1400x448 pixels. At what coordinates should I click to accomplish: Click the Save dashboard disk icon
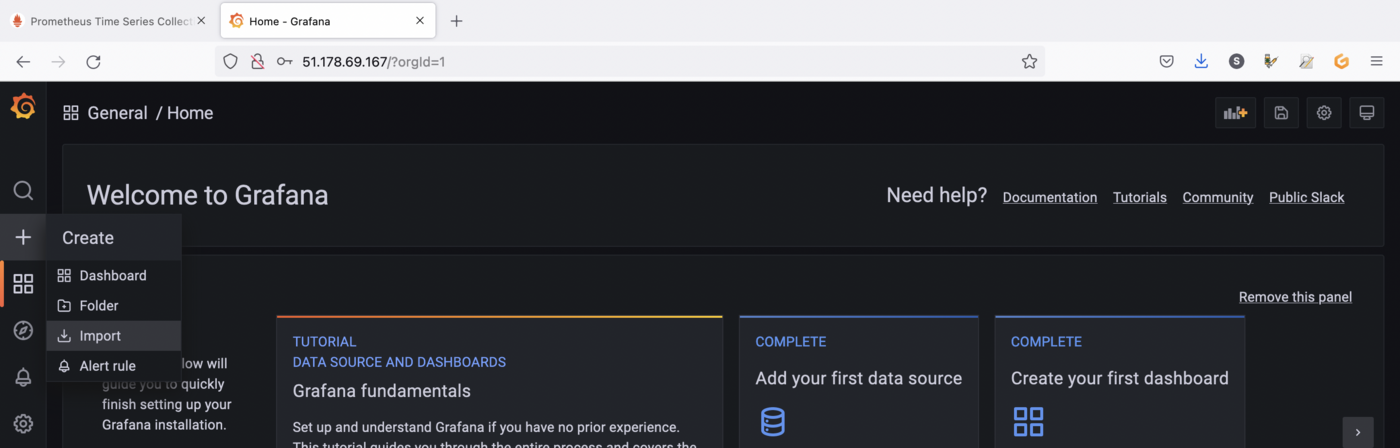coord(1281,113)
